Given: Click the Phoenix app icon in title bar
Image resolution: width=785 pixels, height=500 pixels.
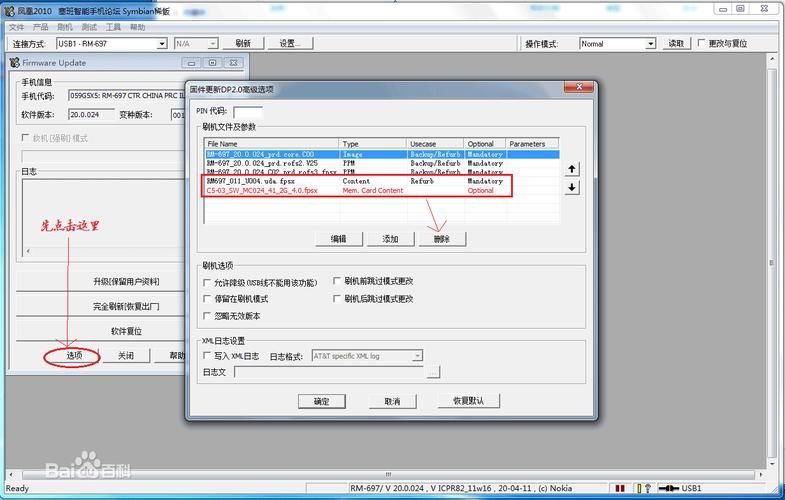Looking at the screenshot, I should (9, 11).
